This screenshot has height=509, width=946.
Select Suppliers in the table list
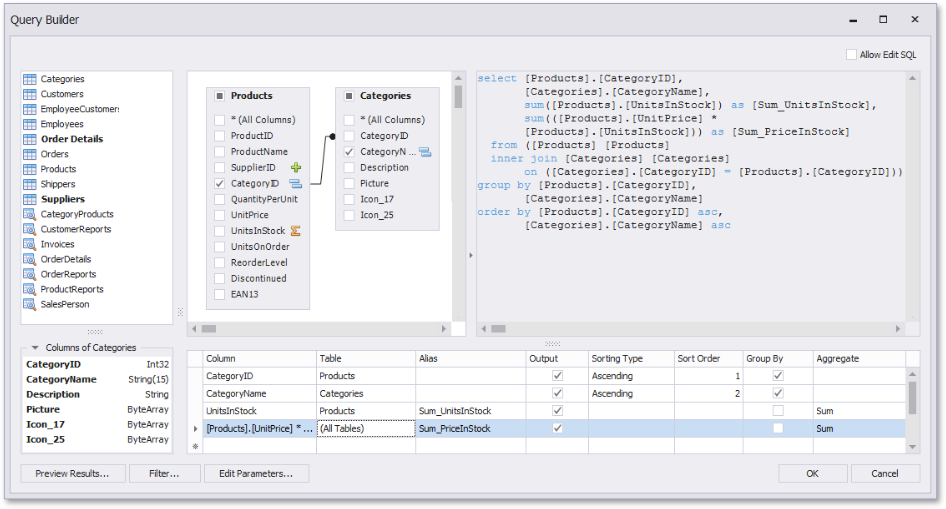[x=62, y=199]
